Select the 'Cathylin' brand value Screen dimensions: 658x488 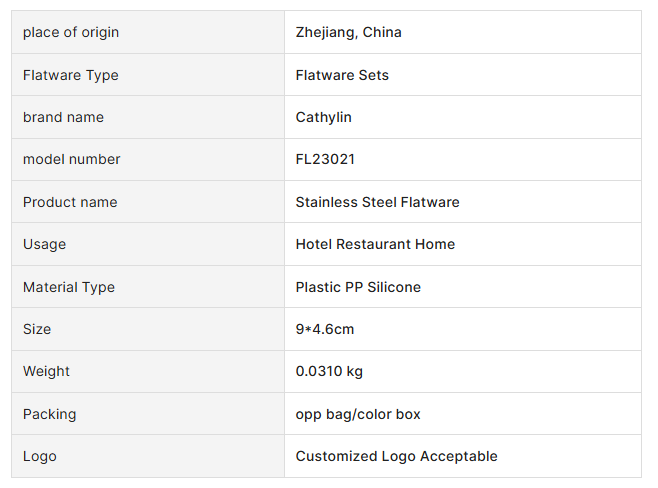click(x=323, y=117)
